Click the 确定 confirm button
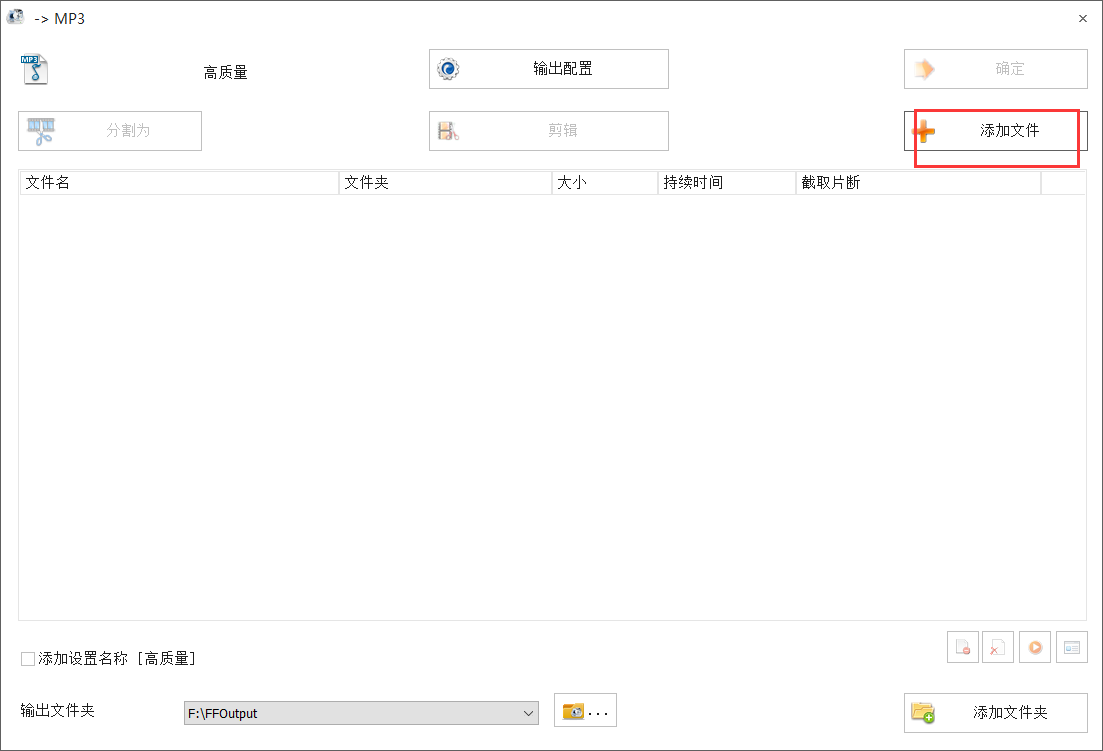This screenshot has width=1103, height=751. pyautogui.click(x=995, y=68)
